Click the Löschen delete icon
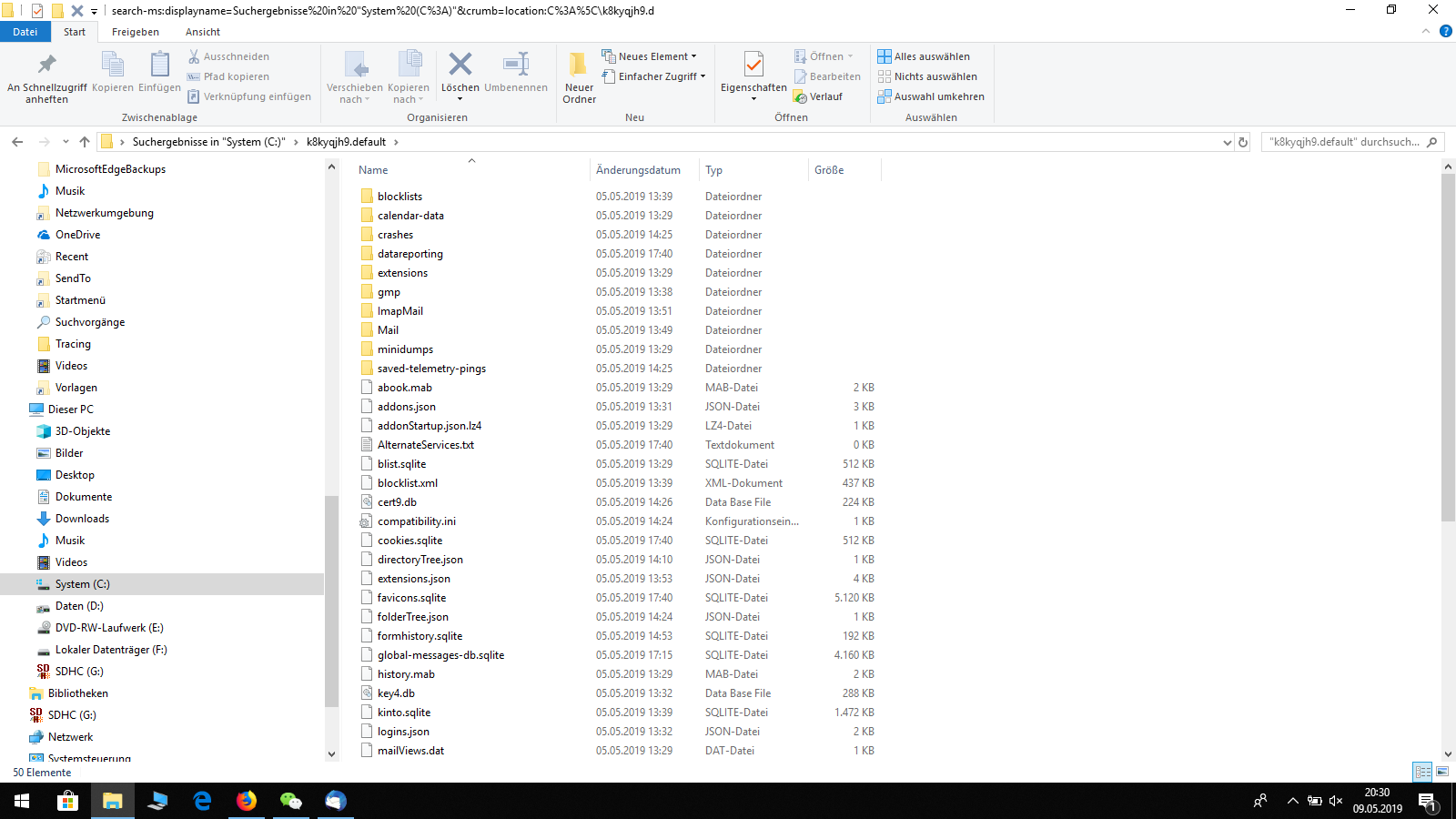This screenshot has height=819, width=1456. point(460,66)
